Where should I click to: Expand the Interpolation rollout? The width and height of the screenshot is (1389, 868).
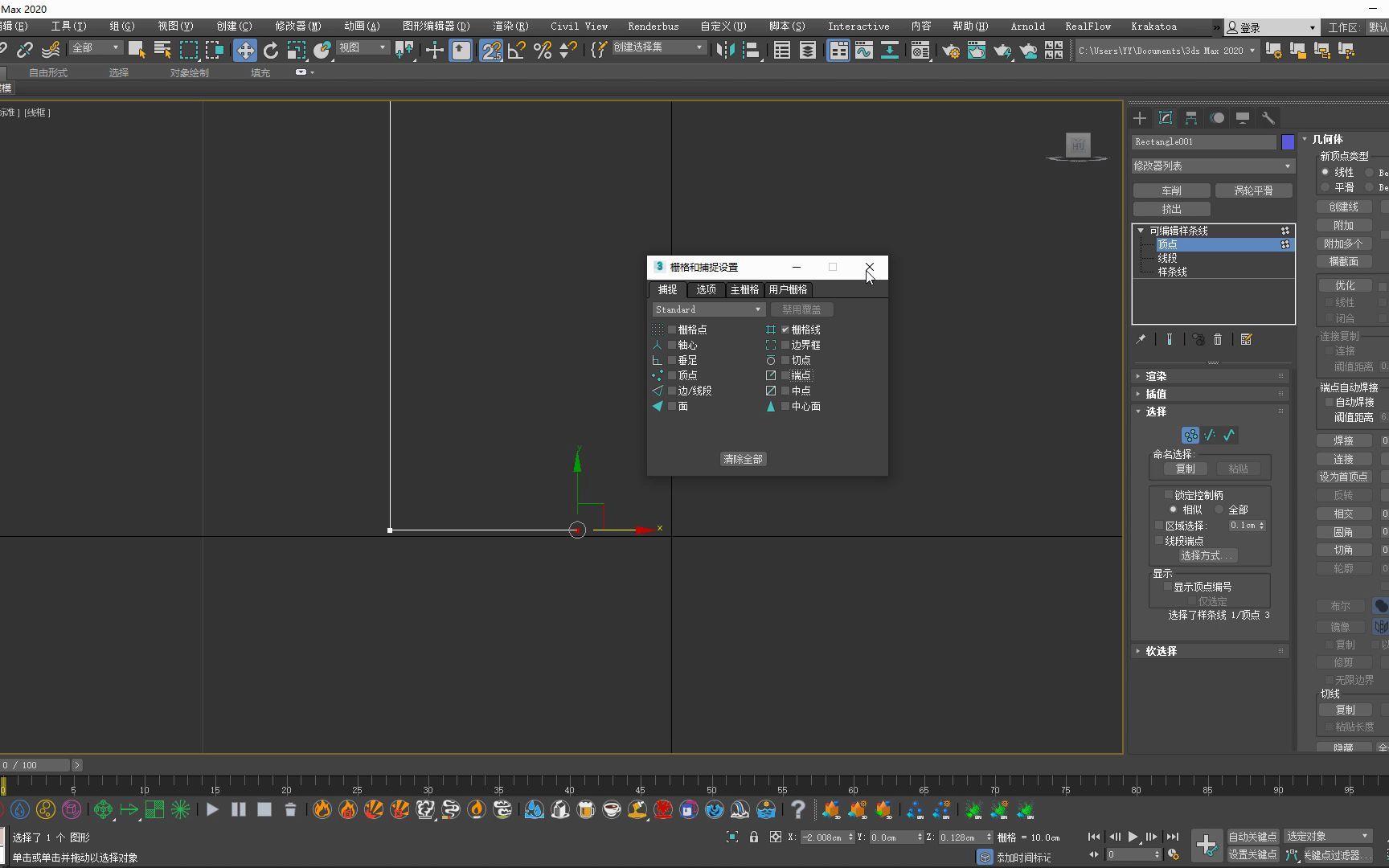(1211, 394)
